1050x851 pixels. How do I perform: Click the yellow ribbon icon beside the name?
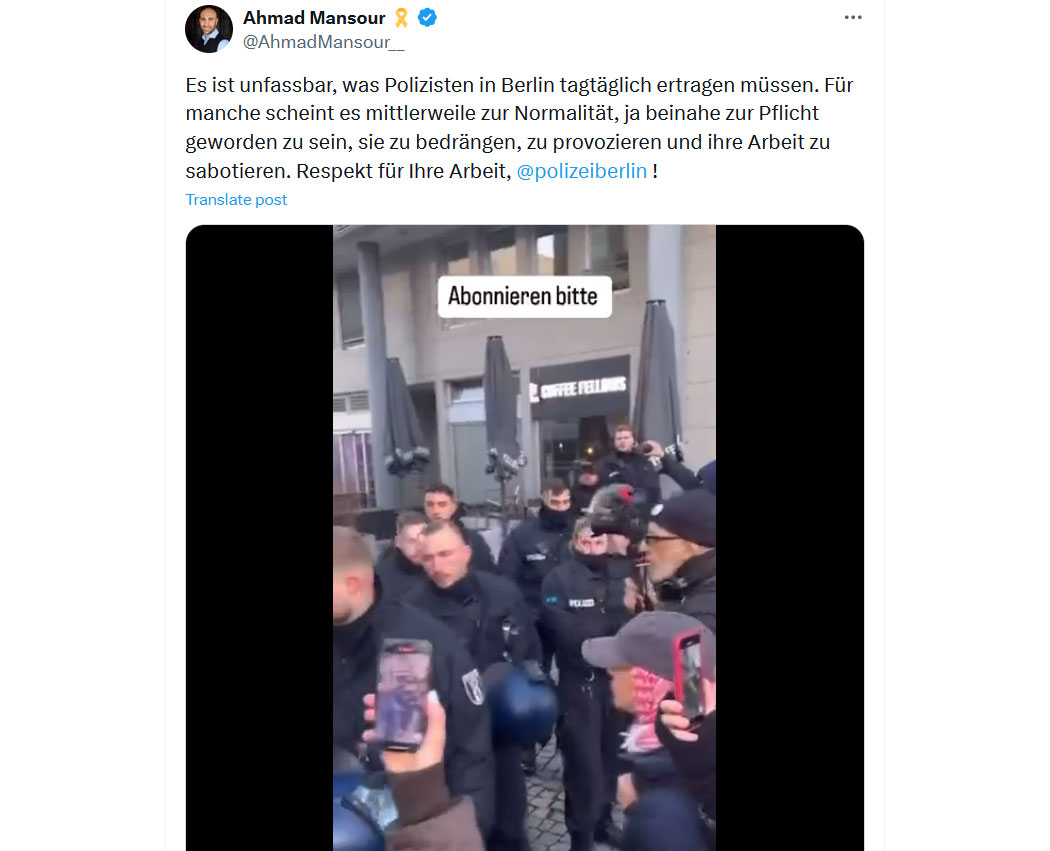[x=401, y=17]
